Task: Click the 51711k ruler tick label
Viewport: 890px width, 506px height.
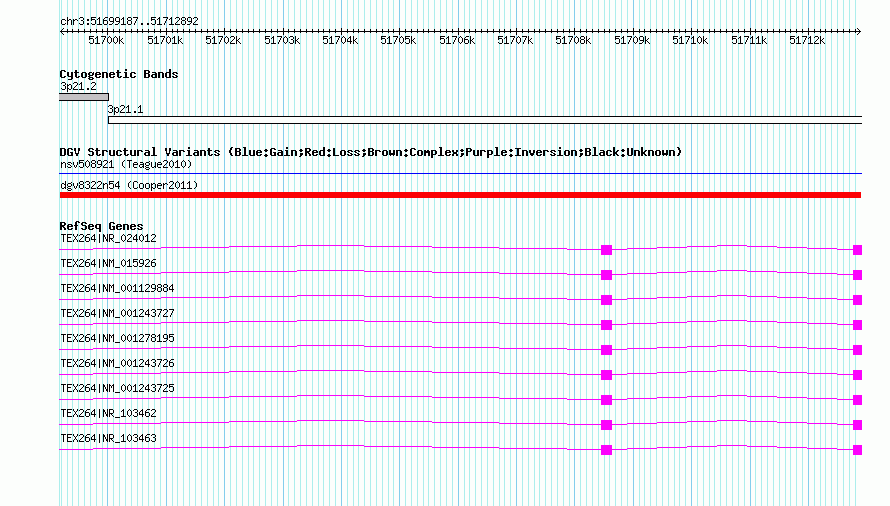Action: coord(749,40)
